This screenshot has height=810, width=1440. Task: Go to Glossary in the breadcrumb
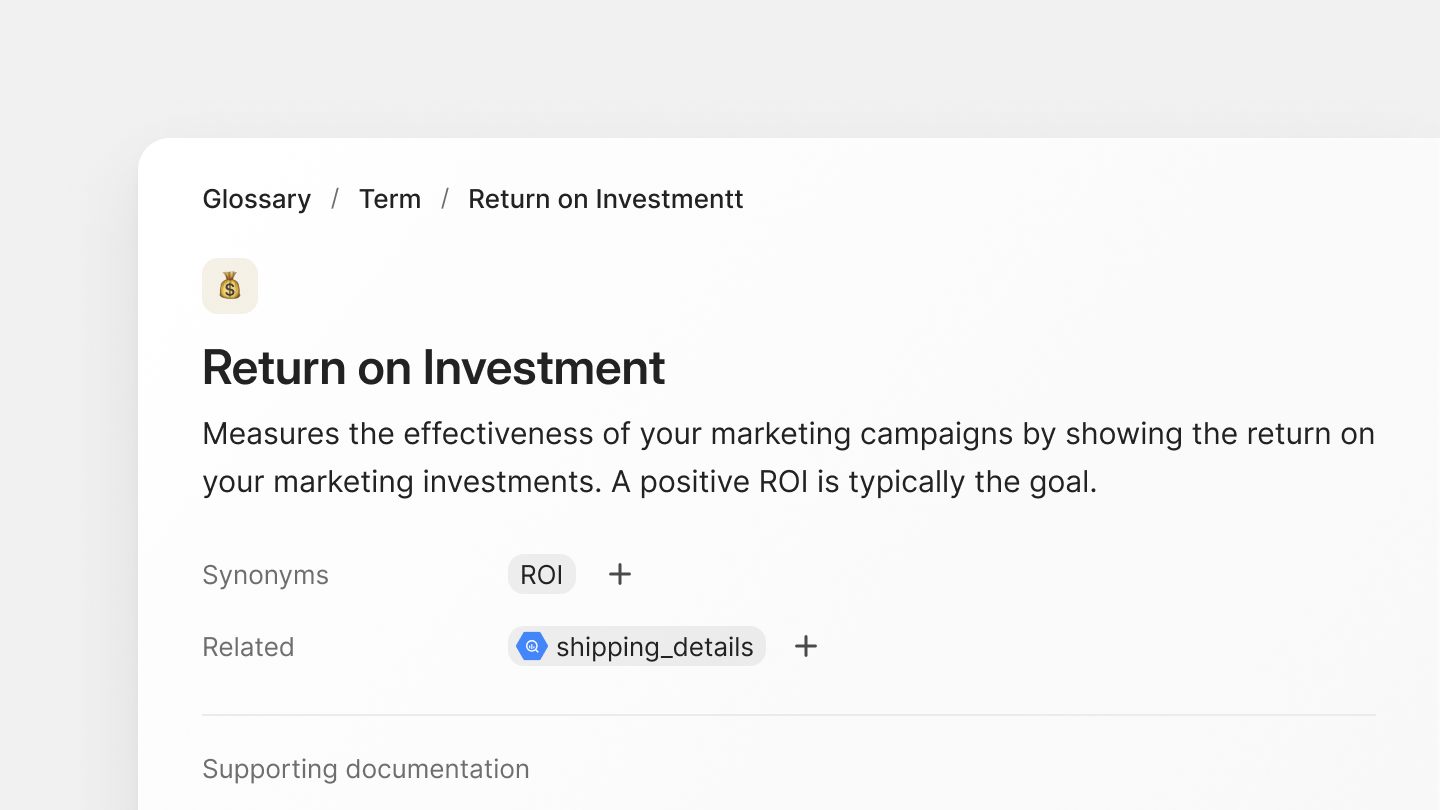point(257,199)
